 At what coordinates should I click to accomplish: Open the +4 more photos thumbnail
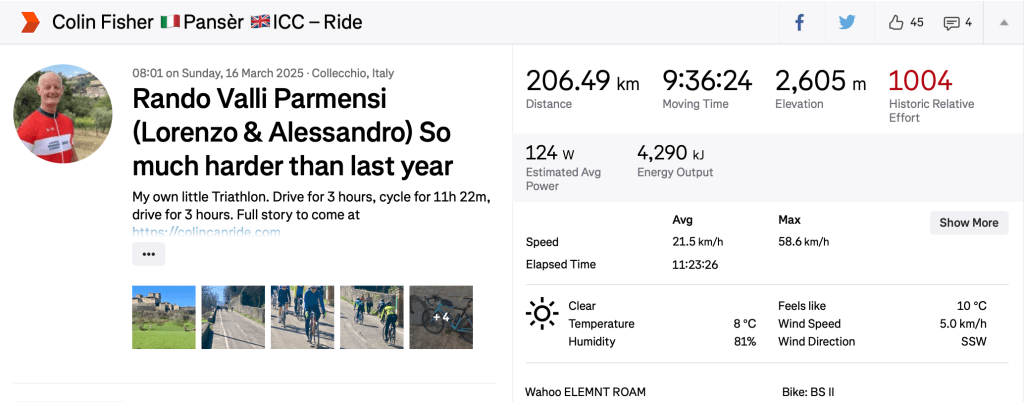(440, 317)
